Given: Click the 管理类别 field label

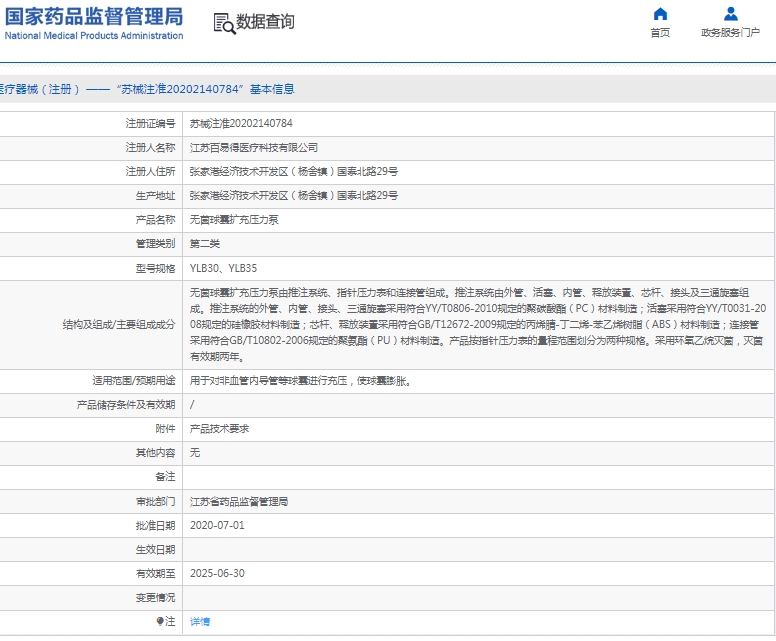Looking at the screenshot, I should click(155, 244).
